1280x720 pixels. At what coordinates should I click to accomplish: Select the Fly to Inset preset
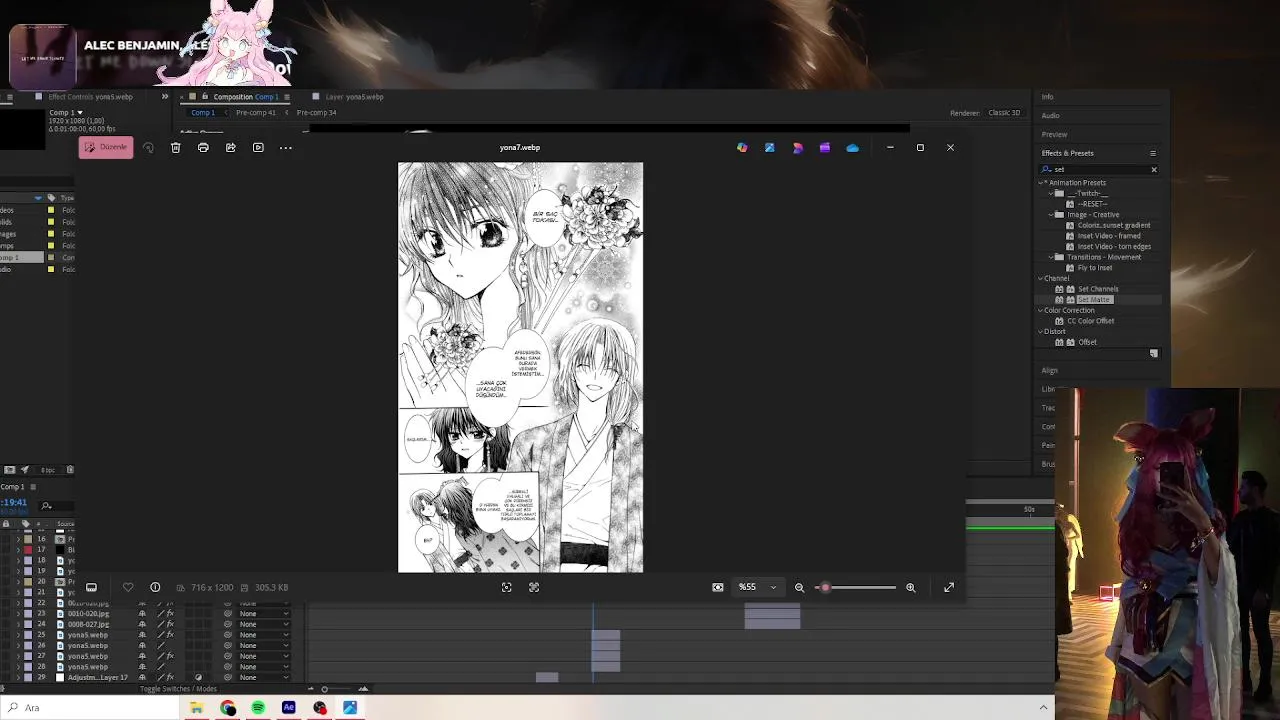click(x=1094, y=268)
